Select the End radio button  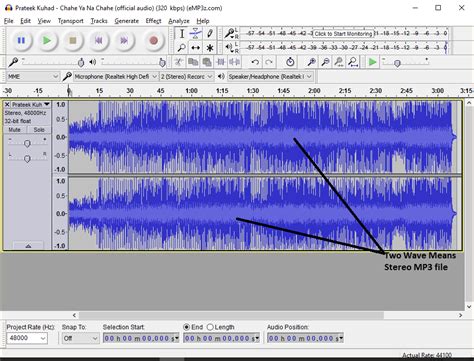pyautogui.click(x=187, y=327)
